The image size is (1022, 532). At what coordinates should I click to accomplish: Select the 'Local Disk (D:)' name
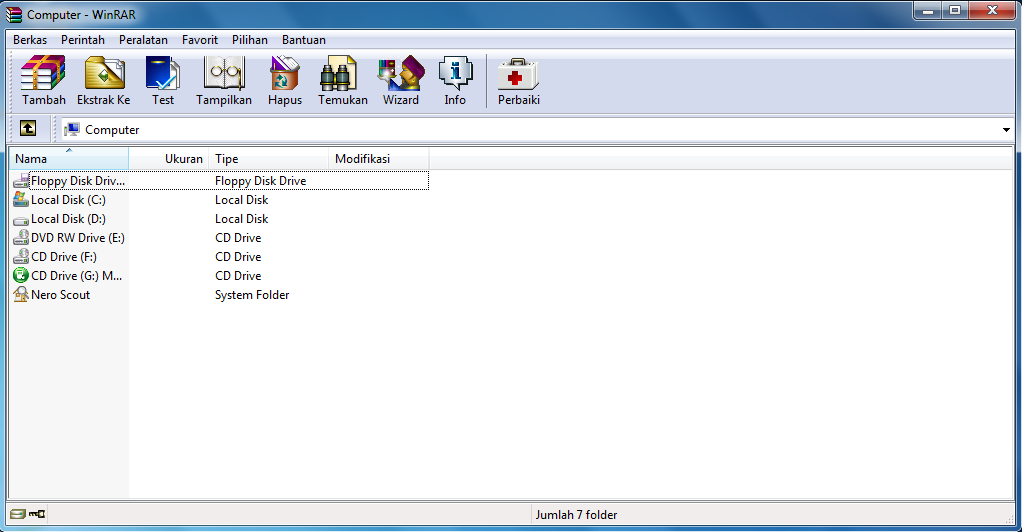point(68,218)
